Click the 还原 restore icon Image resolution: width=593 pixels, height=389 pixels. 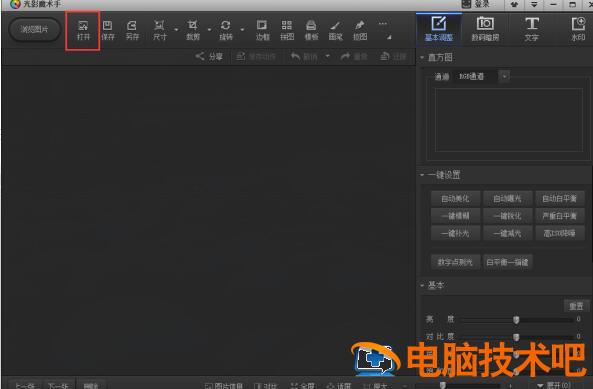point(384,56)
